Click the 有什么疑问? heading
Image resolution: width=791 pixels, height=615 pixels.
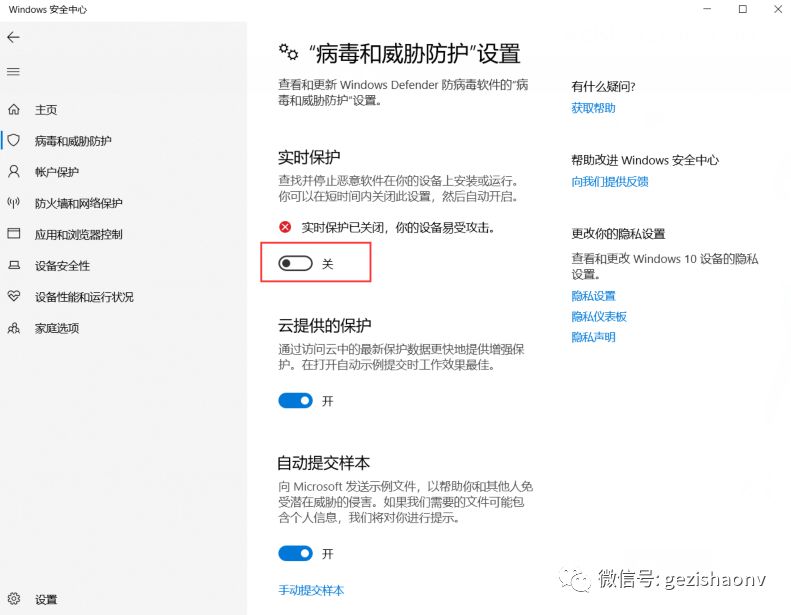pos(603,86)
